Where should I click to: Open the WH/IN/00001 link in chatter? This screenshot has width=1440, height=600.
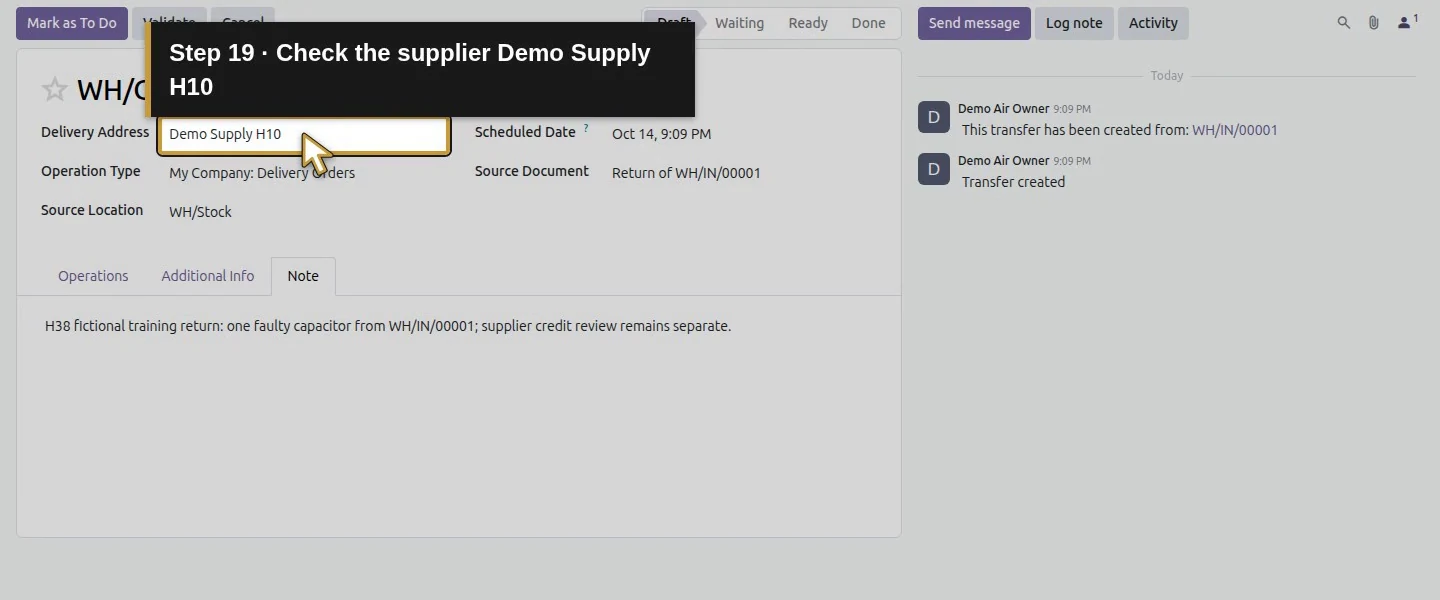(x=1234, y=130)
